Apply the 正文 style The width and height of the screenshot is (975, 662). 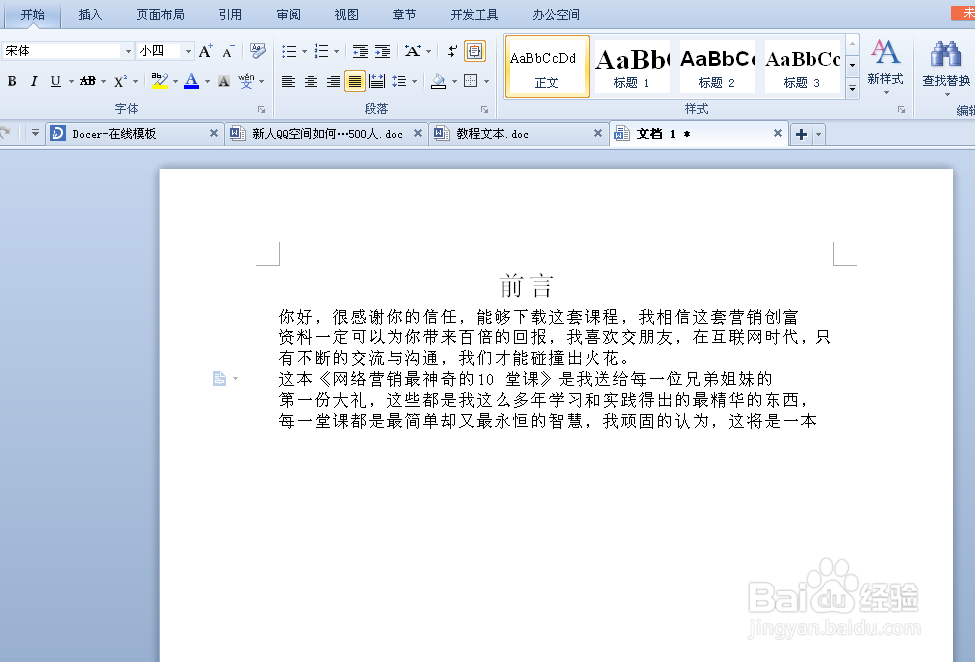[x=546, y=66]
